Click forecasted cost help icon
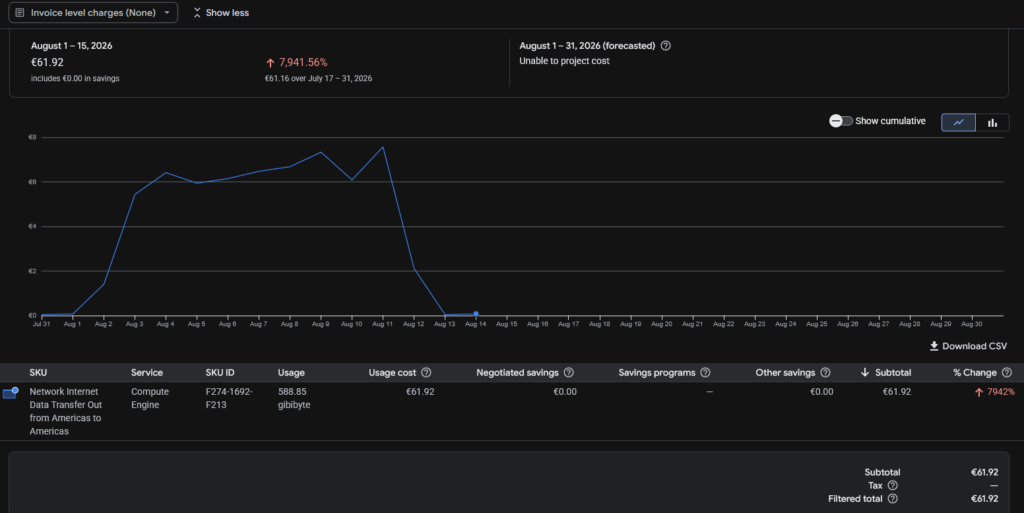Viewport: 1024px width, 513px height. 665,46
